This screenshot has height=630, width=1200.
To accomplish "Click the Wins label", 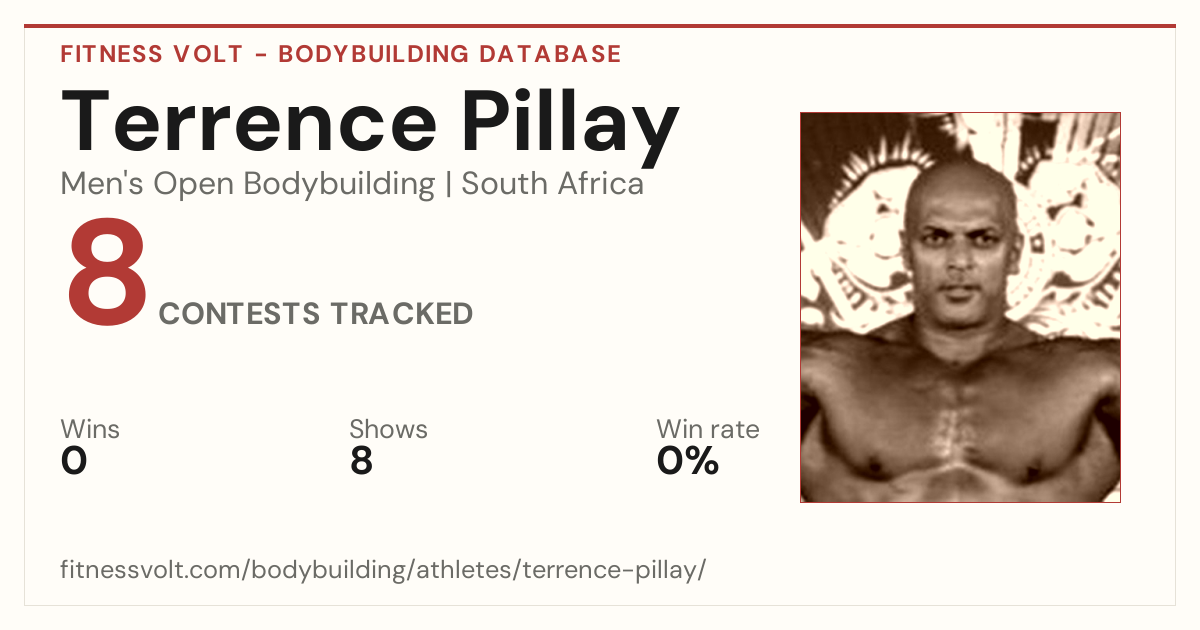I will [x=90, y=430].
